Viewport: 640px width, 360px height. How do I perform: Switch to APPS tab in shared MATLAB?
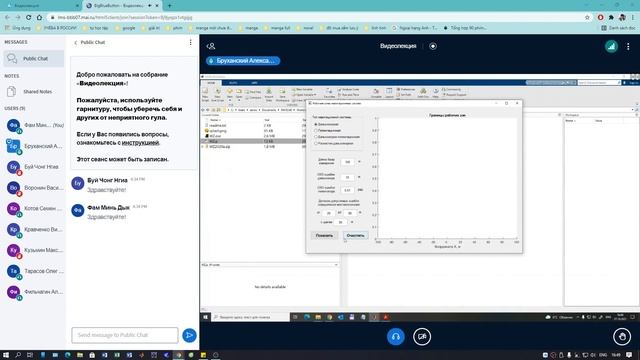(x=254, y=83)
